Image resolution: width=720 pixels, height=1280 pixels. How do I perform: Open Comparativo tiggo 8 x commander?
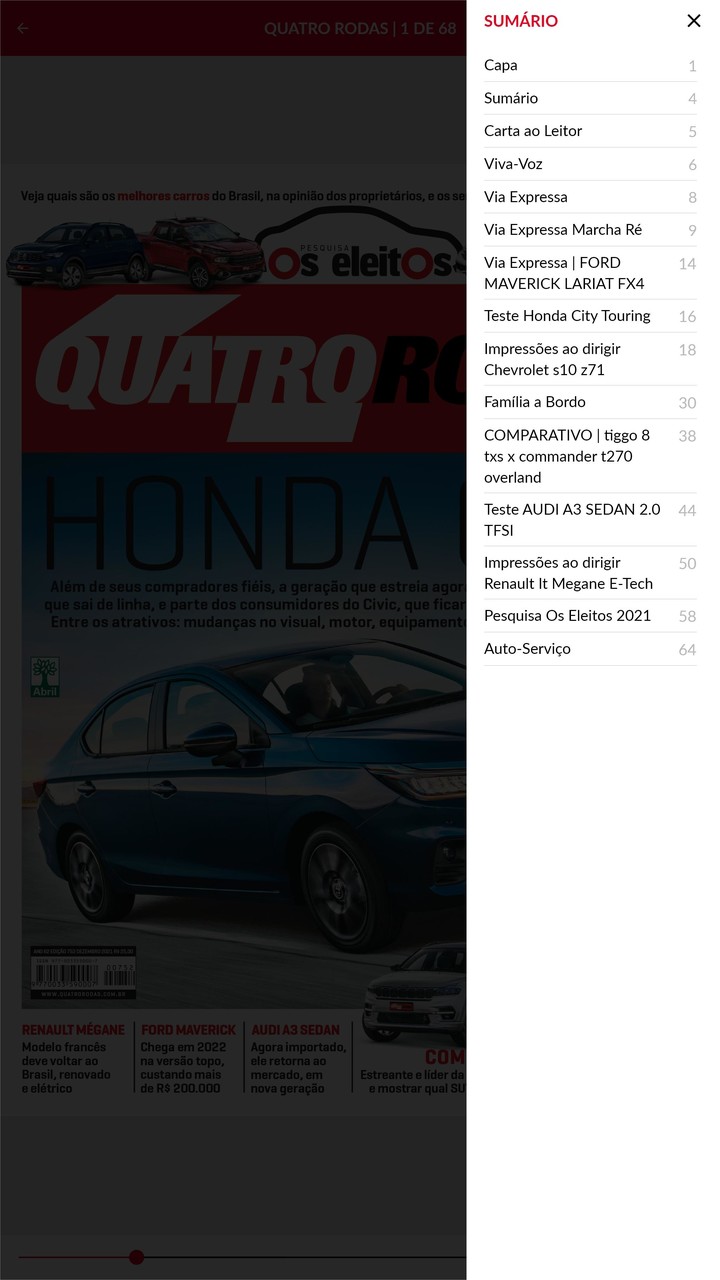[590, 456]
